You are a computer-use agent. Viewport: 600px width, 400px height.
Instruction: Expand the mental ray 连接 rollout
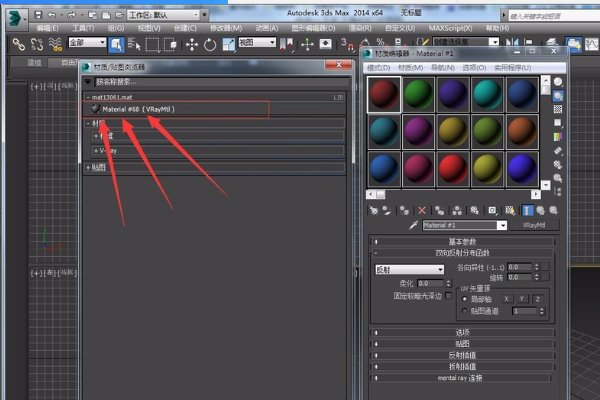(x=462, y=378)
